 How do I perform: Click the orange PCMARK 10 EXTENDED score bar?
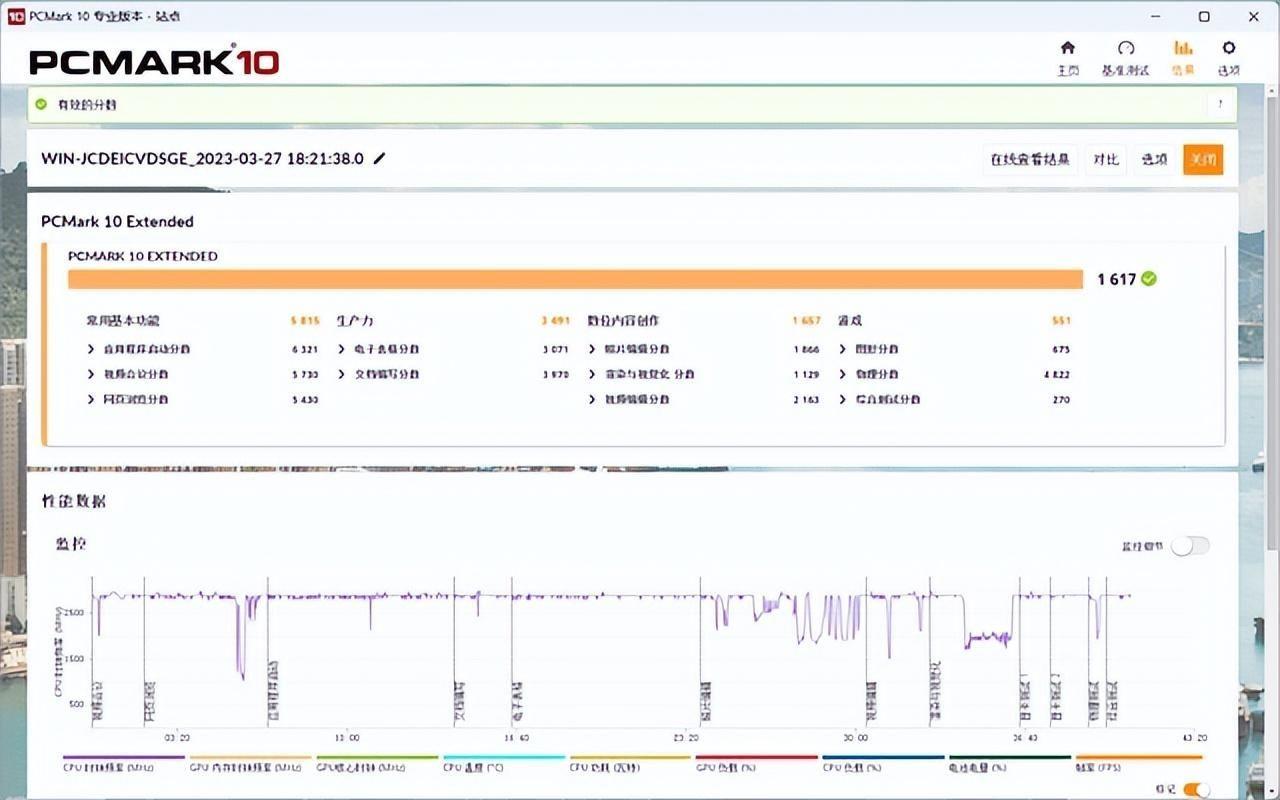pyautogui.click(x=575, y=279)
